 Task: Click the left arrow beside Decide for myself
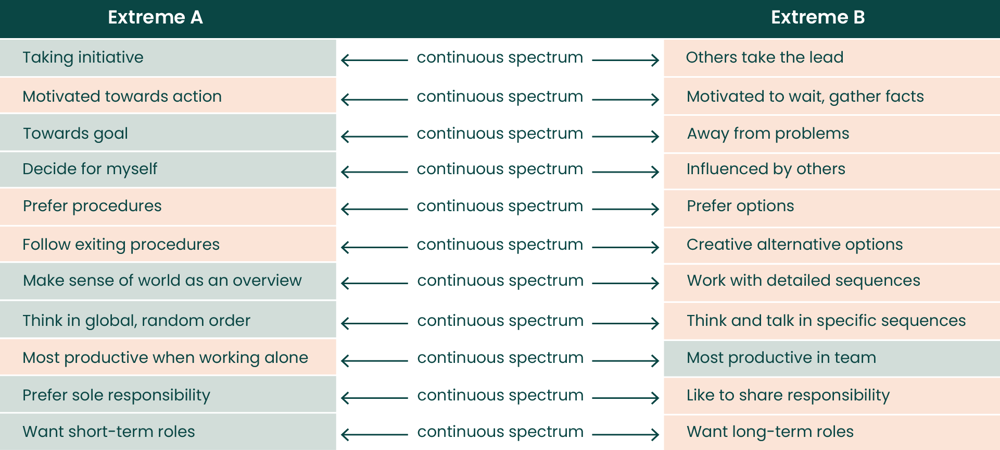[373, 173]
